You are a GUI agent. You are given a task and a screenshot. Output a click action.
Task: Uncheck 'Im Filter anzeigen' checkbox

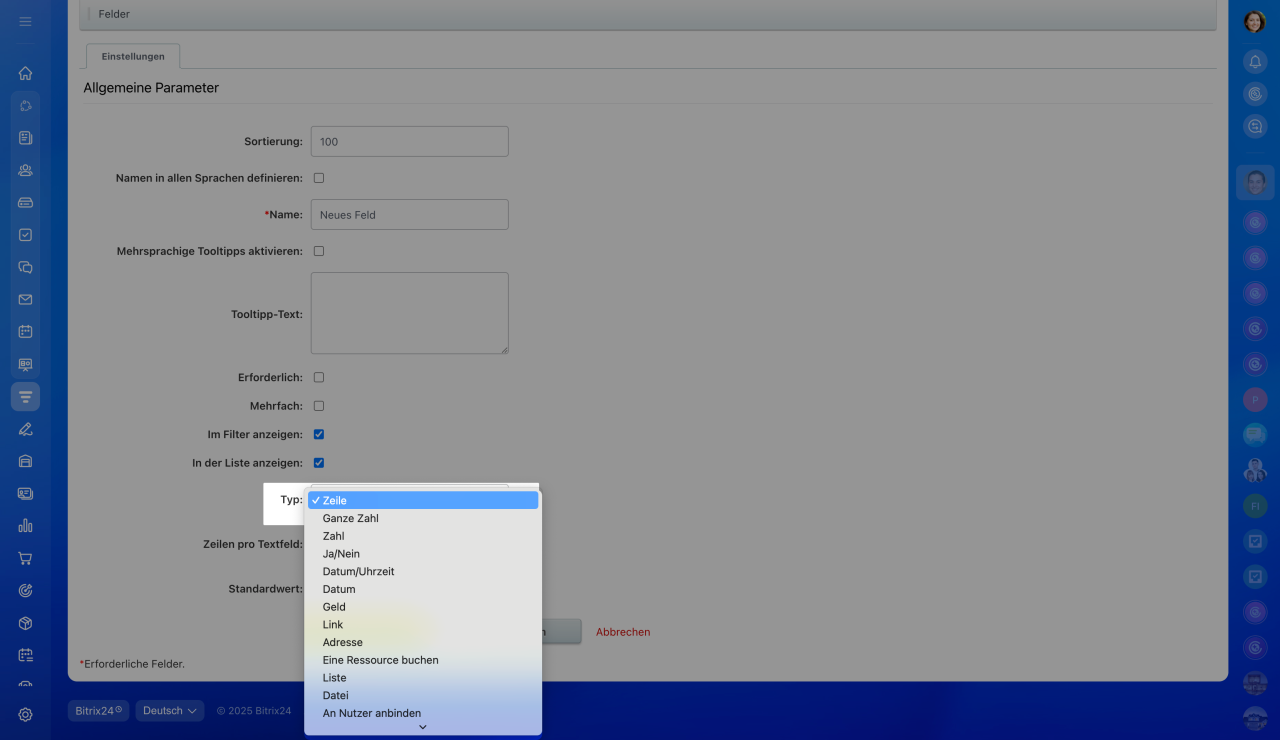coord(319,434)
